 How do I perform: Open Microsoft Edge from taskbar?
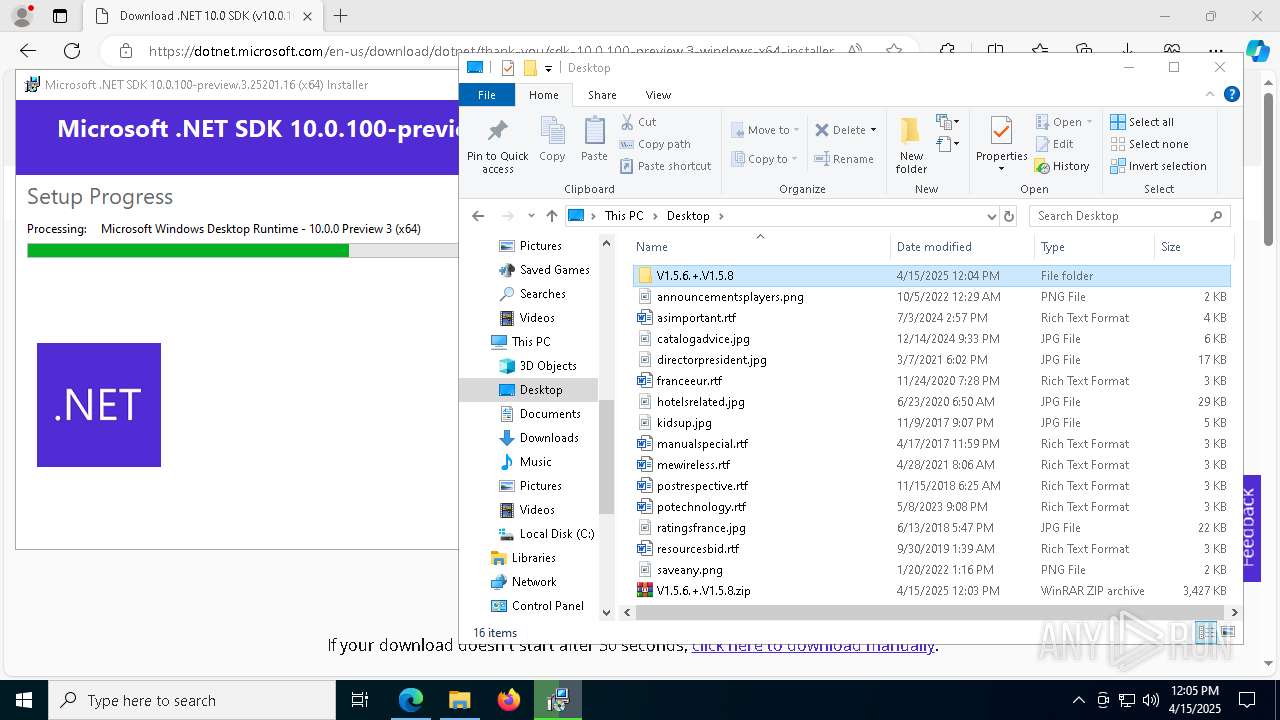click(x=411, y=700)
